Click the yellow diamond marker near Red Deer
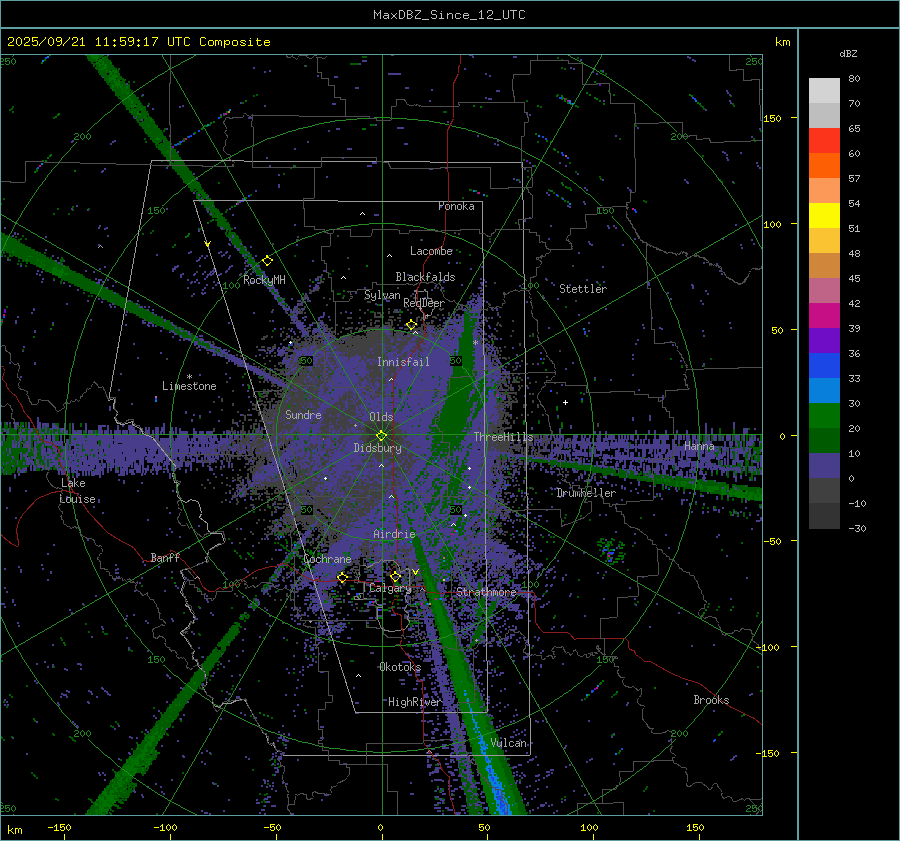The width and height of the screenshot is (900, 841). [411, 325]
